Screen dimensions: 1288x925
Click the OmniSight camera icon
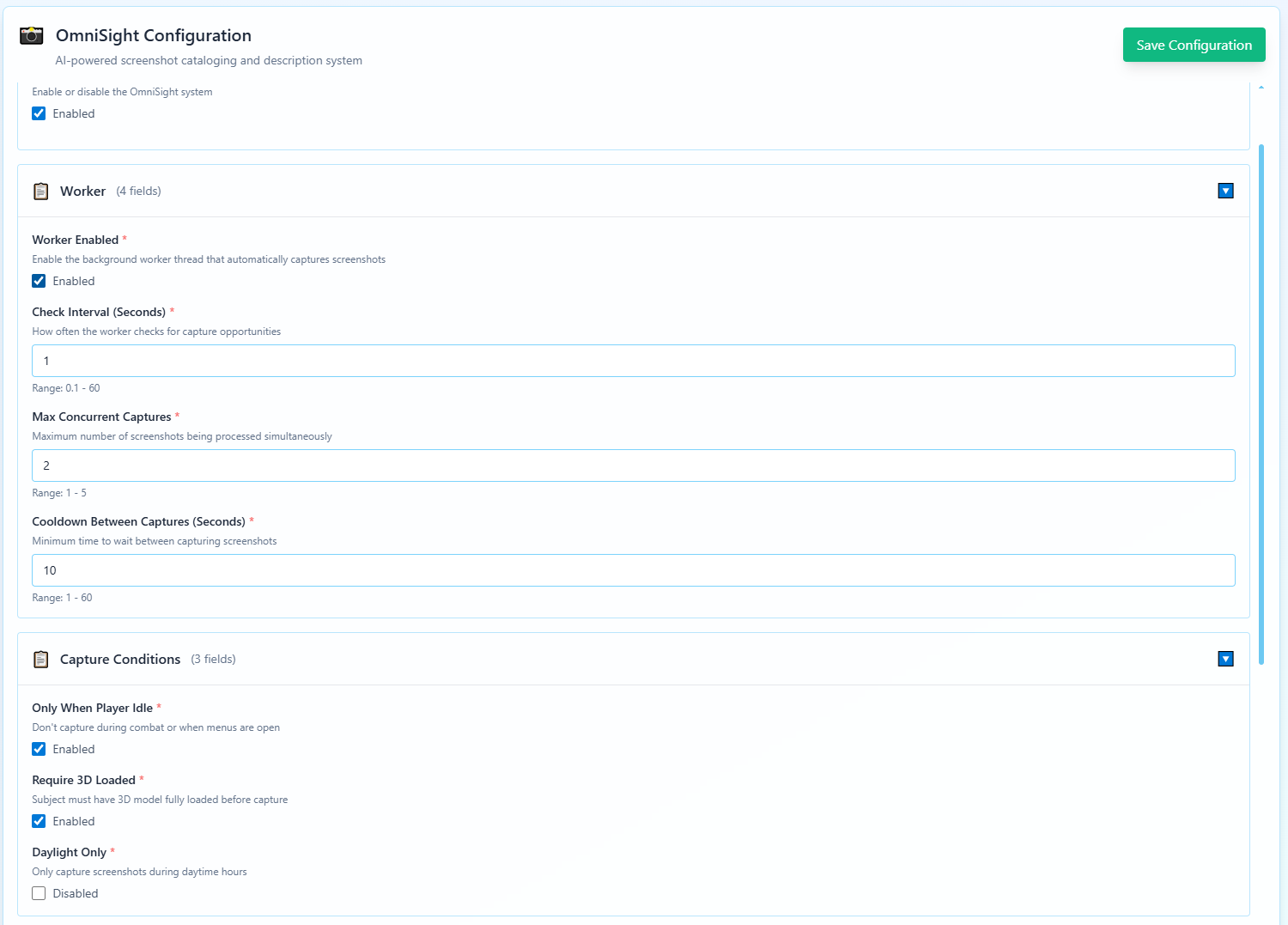click(x=32, y=35)
